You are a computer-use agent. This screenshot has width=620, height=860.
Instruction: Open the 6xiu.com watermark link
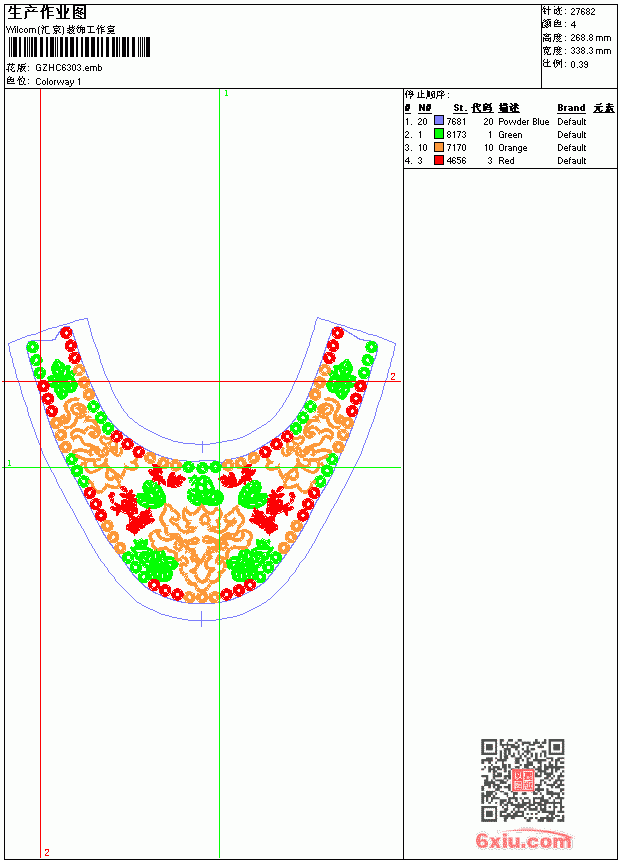[523, 840]
